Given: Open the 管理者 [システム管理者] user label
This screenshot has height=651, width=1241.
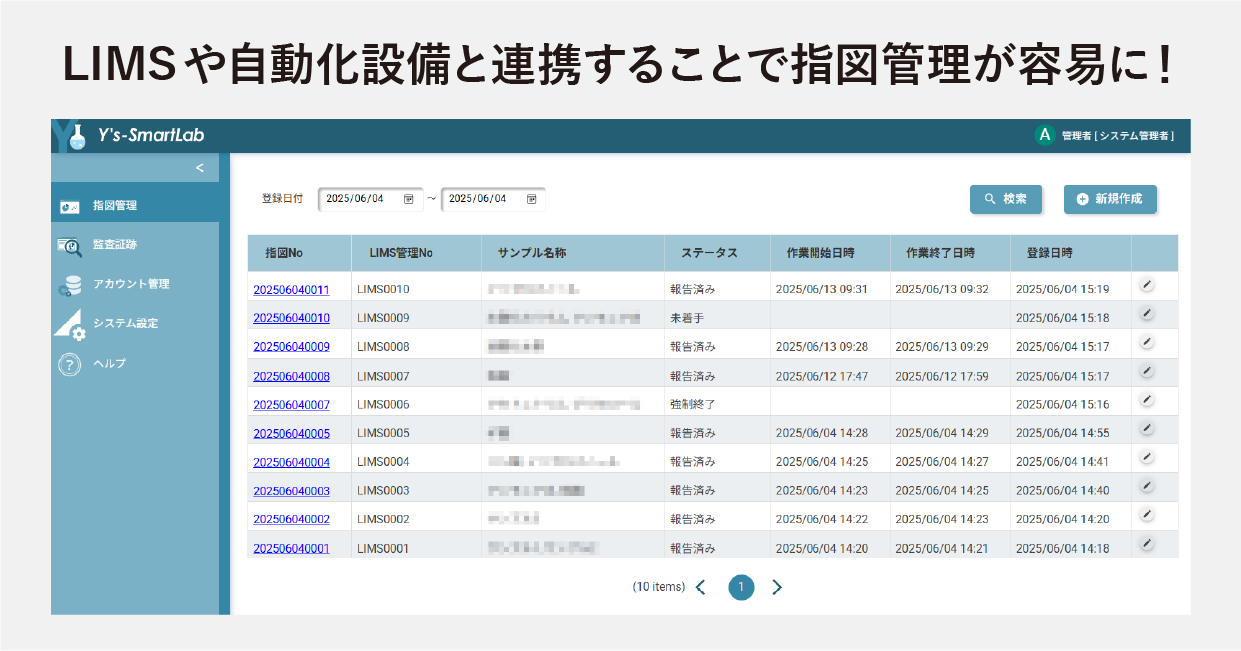Looking at the screenshot, I should [1118, 136].
